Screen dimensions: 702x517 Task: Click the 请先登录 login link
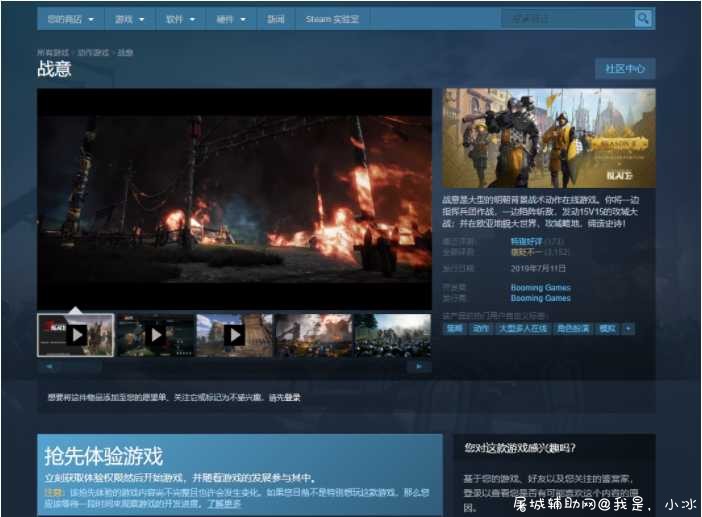[285, 397]
